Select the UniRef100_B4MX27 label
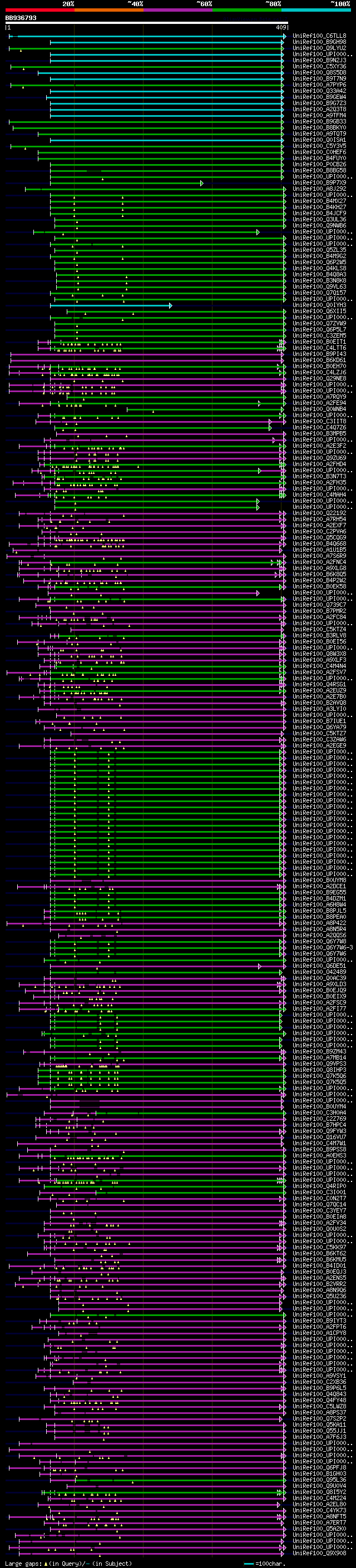 [x=319, y=201]
